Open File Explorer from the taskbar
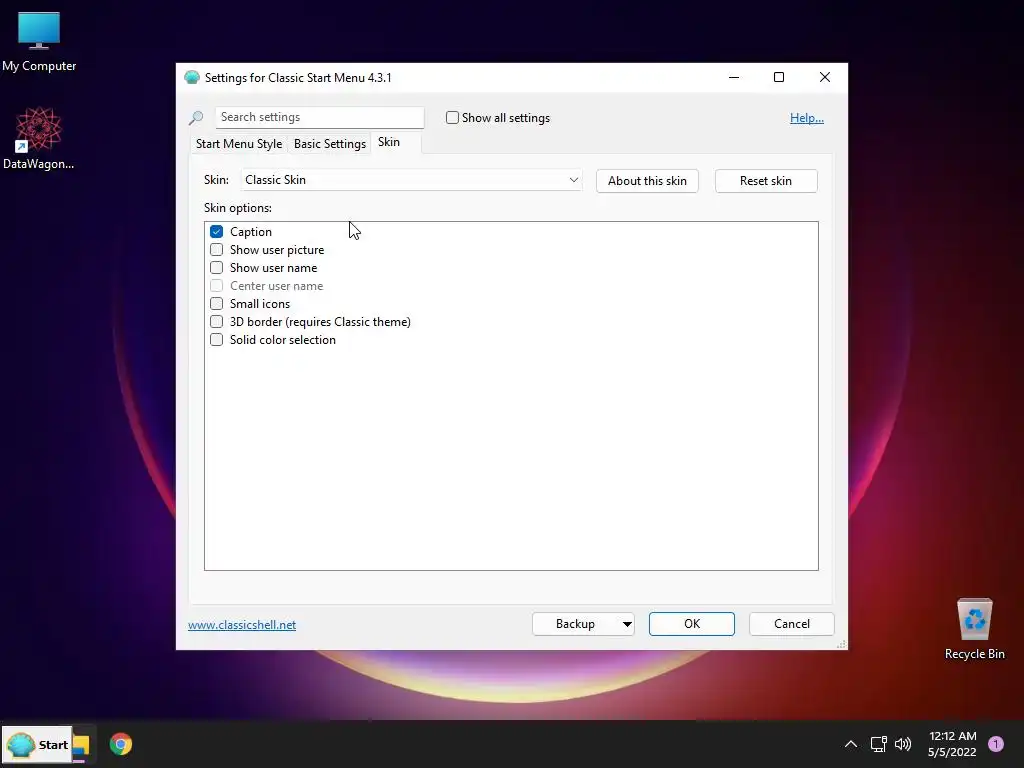This screenshot has width=1024, height=768. (x=82, y=744)
